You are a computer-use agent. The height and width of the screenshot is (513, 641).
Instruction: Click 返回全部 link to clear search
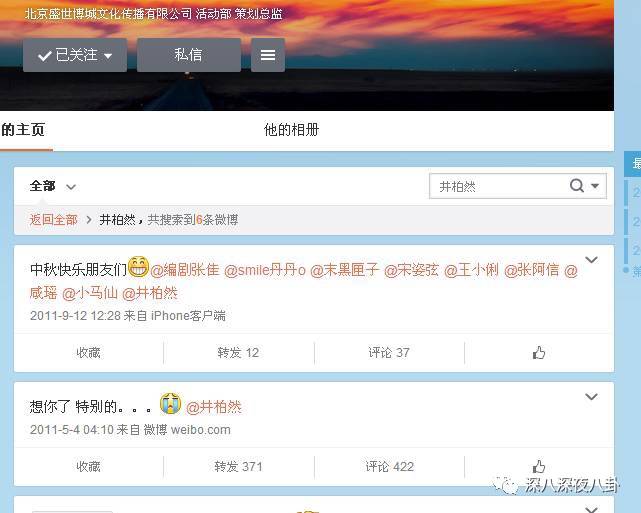(x=54, y=220)
